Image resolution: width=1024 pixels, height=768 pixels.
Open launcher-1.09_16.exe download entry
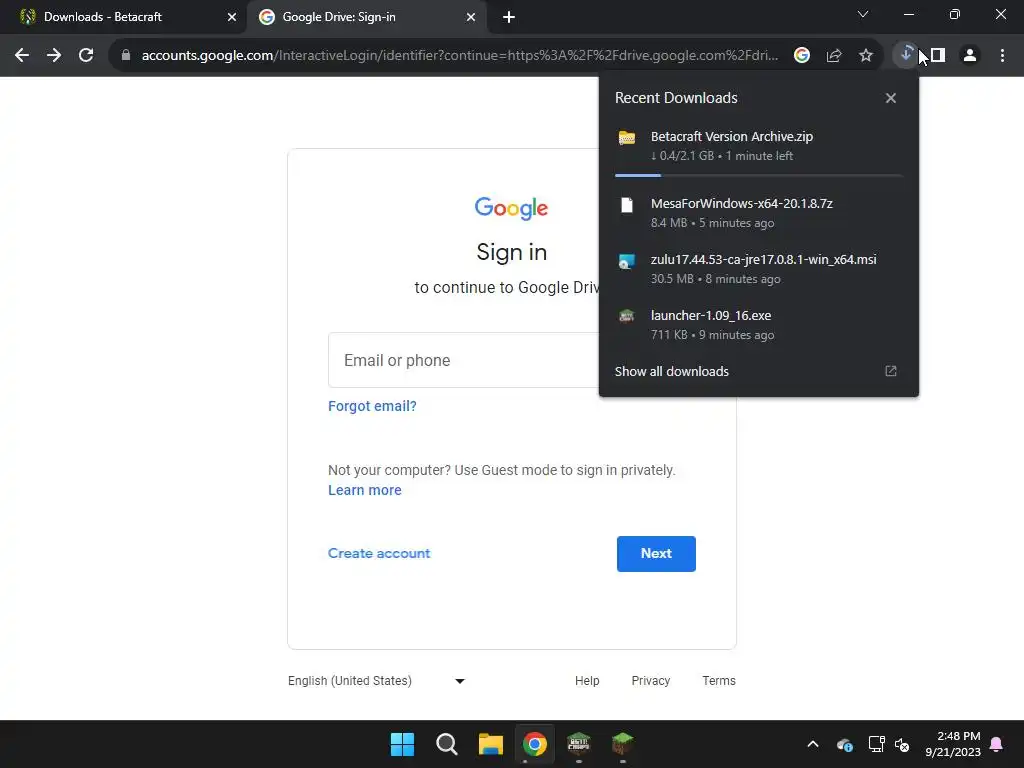pos(759,325)
